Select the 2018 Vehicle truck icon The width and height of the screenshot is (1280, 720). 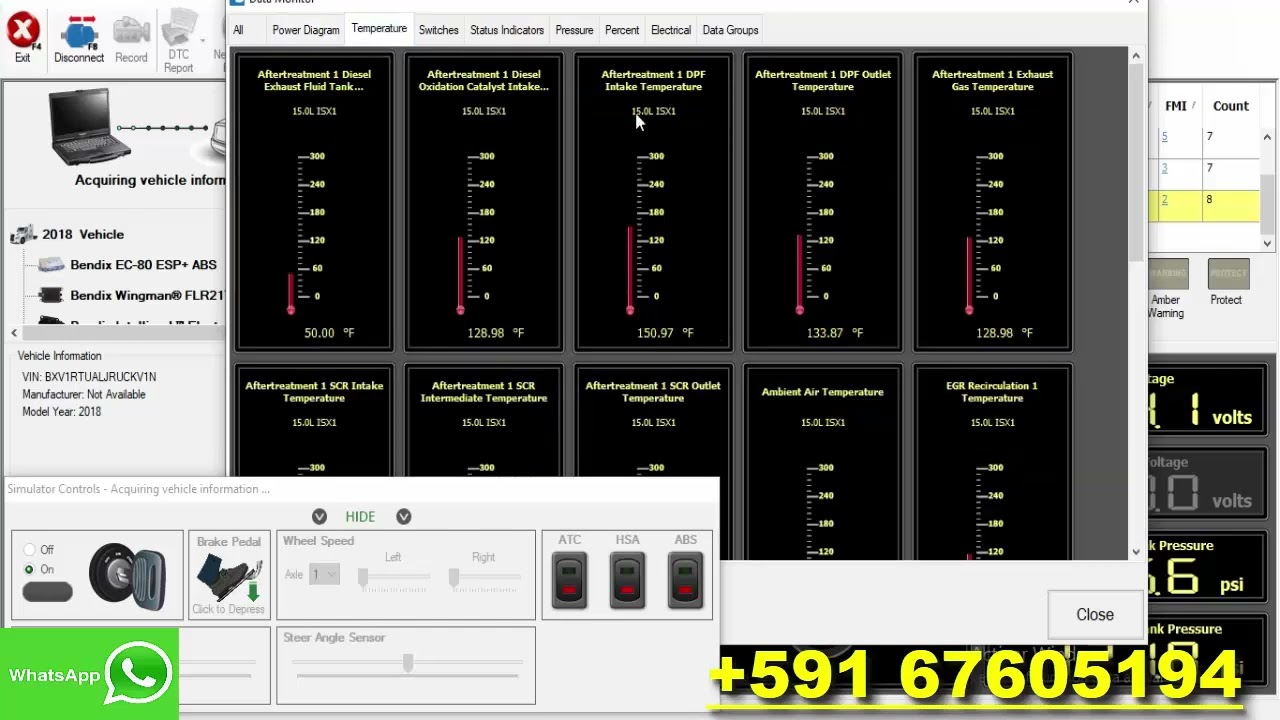(x=23, y=234)
